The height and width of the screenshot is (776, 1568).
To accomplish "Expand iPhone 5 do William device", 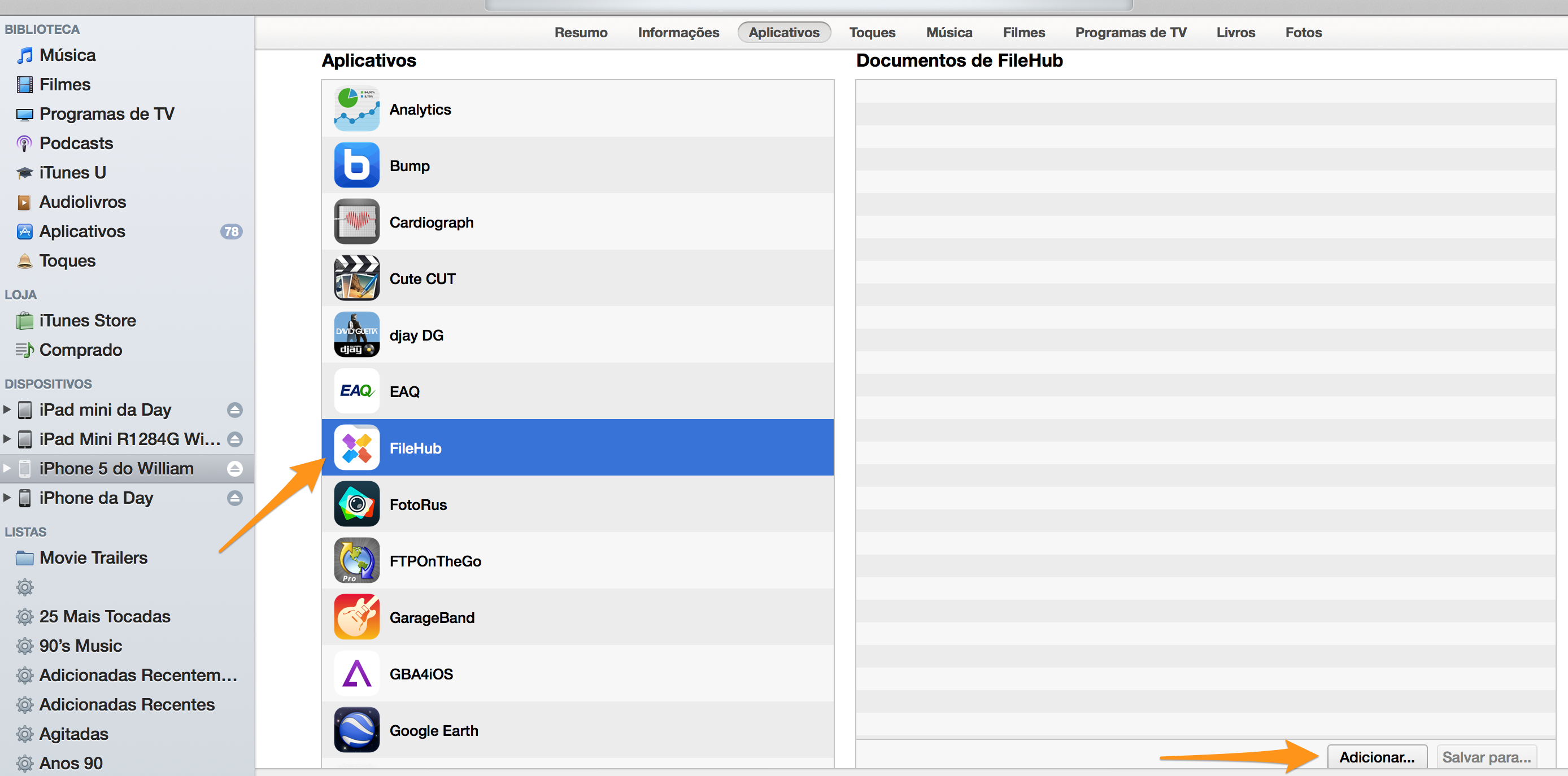I will pos(7,468).
